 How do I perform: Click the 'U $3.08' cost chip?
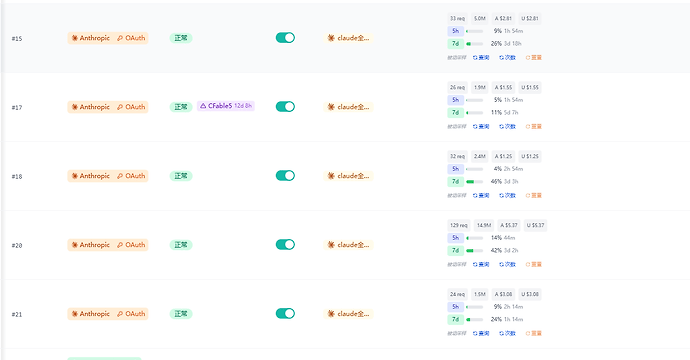click(530, 294)
